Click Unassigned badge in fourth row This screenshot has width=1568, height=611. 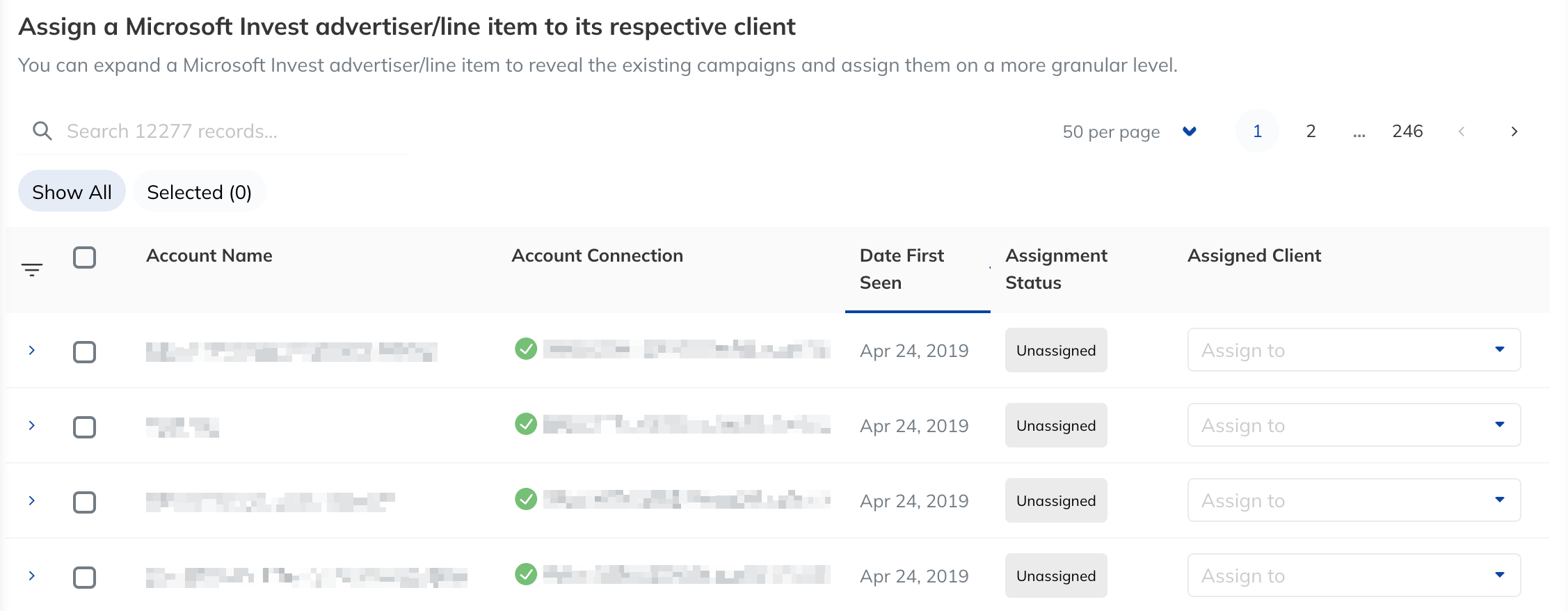click(1056, 576)
